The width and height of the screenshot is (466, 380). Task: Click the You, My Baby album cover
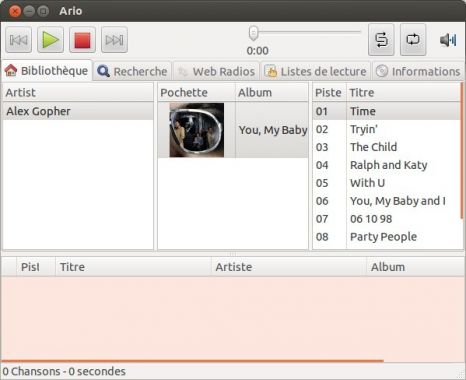(x=197, y=130)
